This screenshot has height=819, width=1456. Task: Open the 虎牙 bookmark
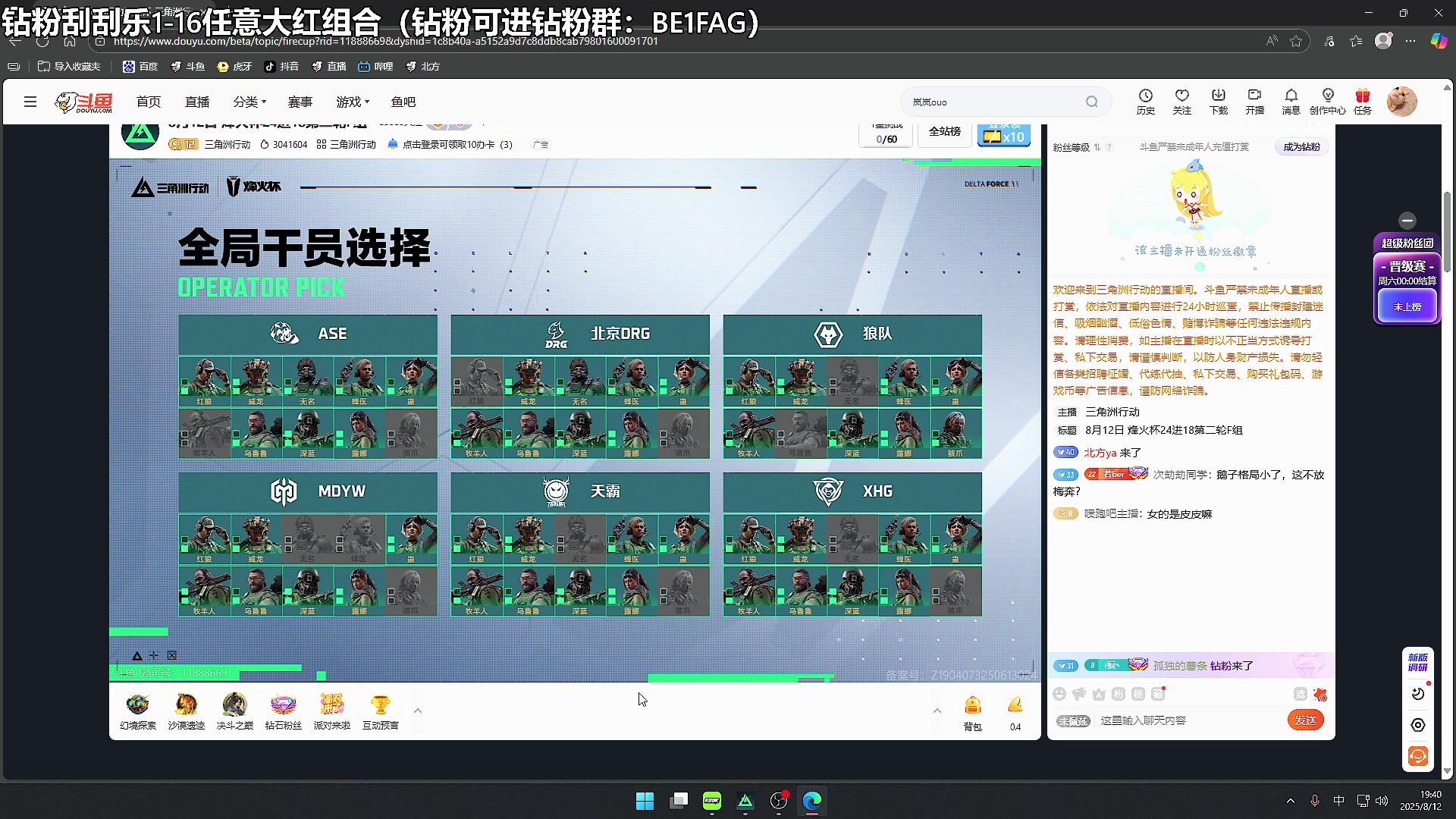pyautogui.click(x=234, y=67)
